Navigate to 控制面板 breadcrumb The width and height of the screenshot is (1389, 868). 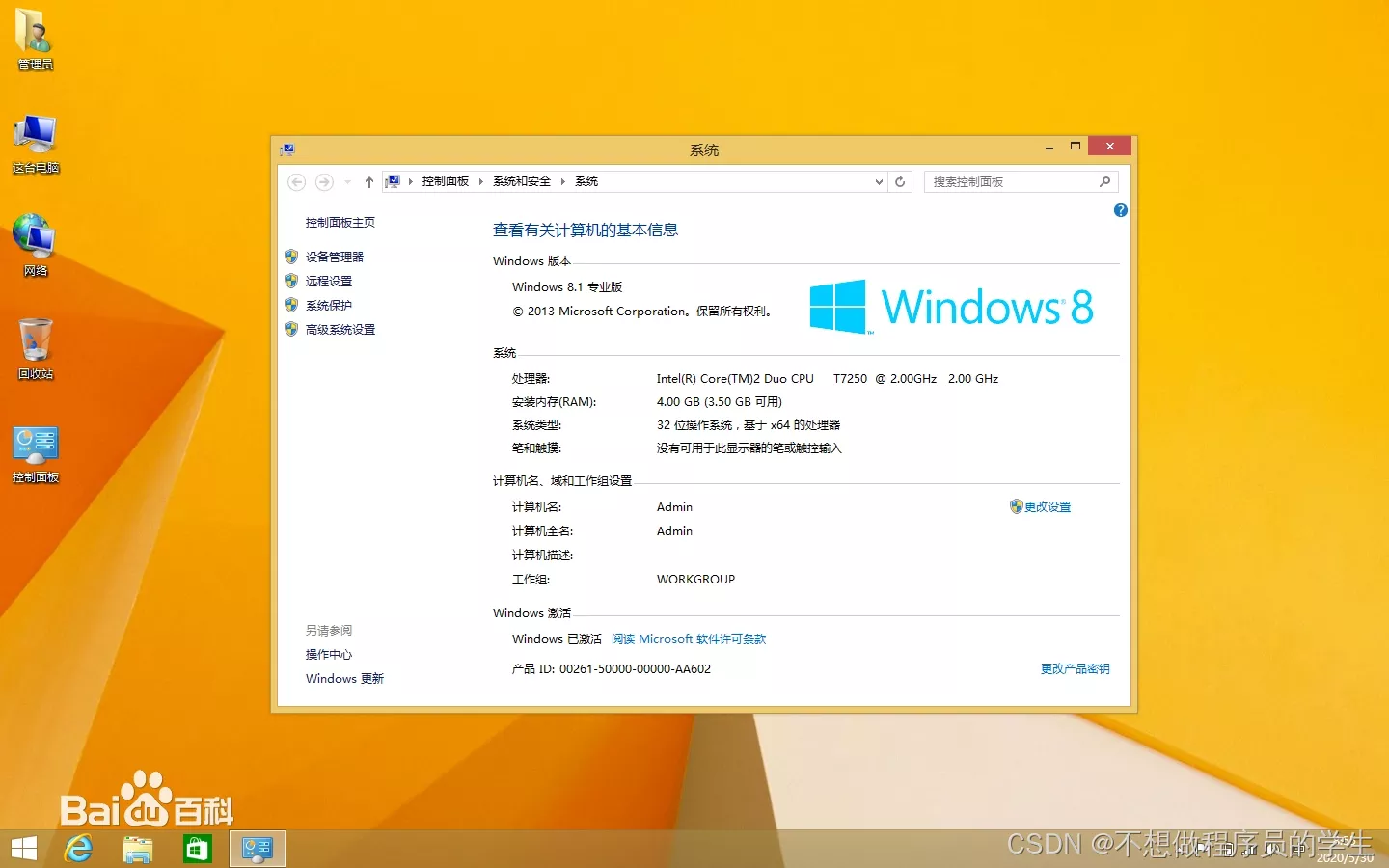tap(445, 181)
